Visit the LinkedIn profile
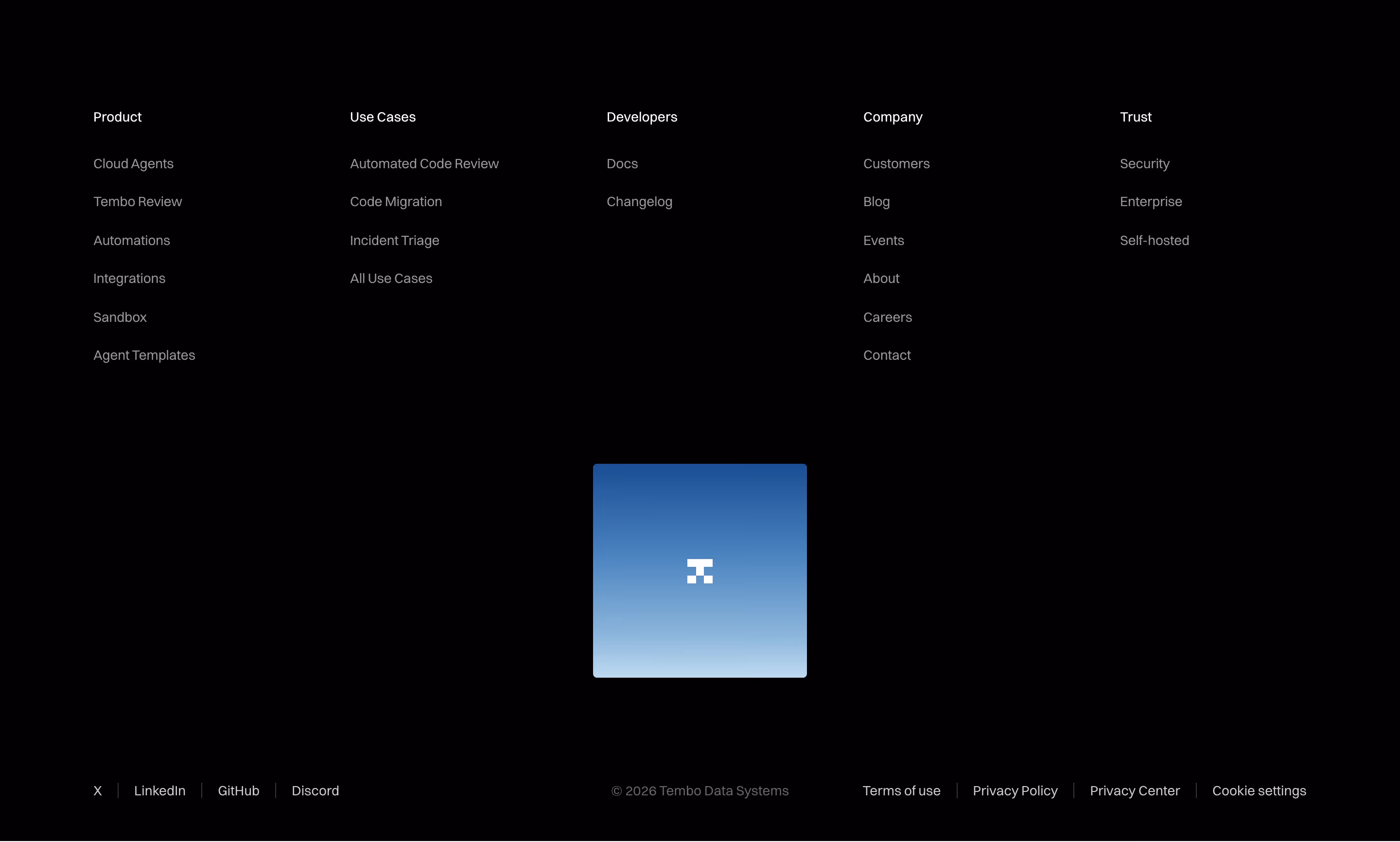 click(159, 790)
